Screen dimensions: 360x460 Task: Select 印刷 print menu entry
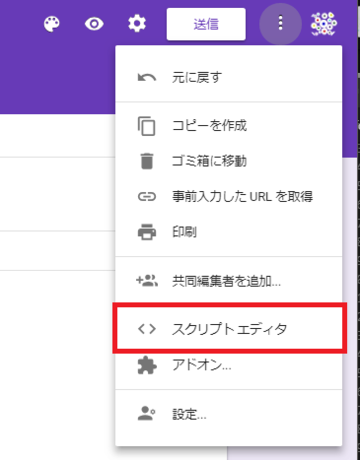(229, 232)
